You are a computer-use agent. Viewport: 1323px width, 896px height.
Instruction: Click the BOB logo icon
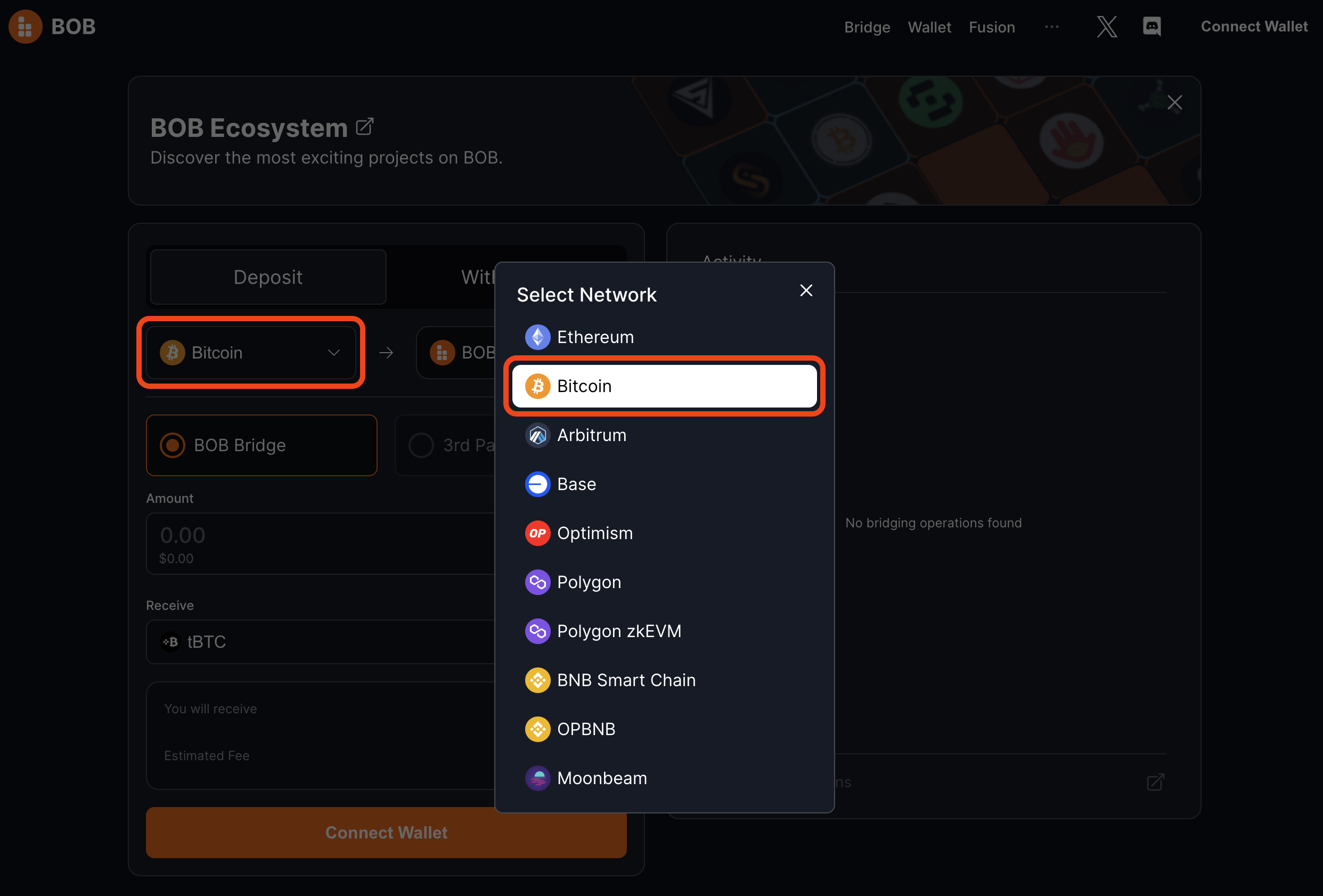point(26,27)
